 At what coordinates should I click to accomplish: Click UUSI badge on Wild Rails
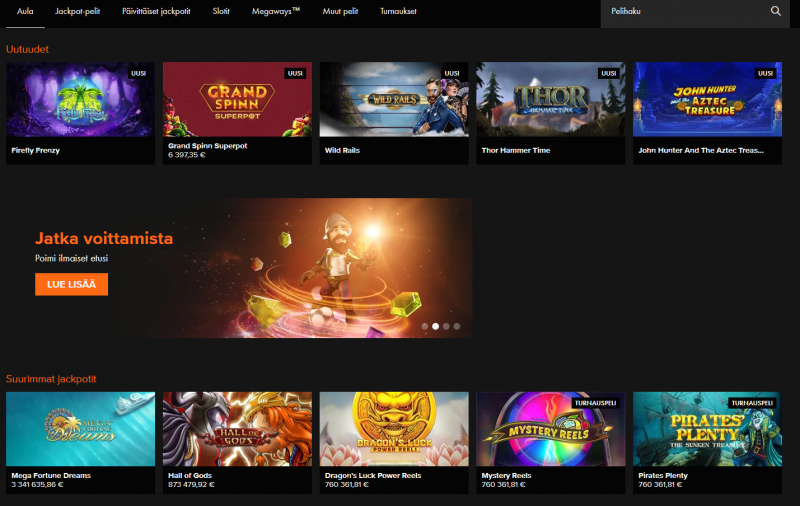point(452,73)
